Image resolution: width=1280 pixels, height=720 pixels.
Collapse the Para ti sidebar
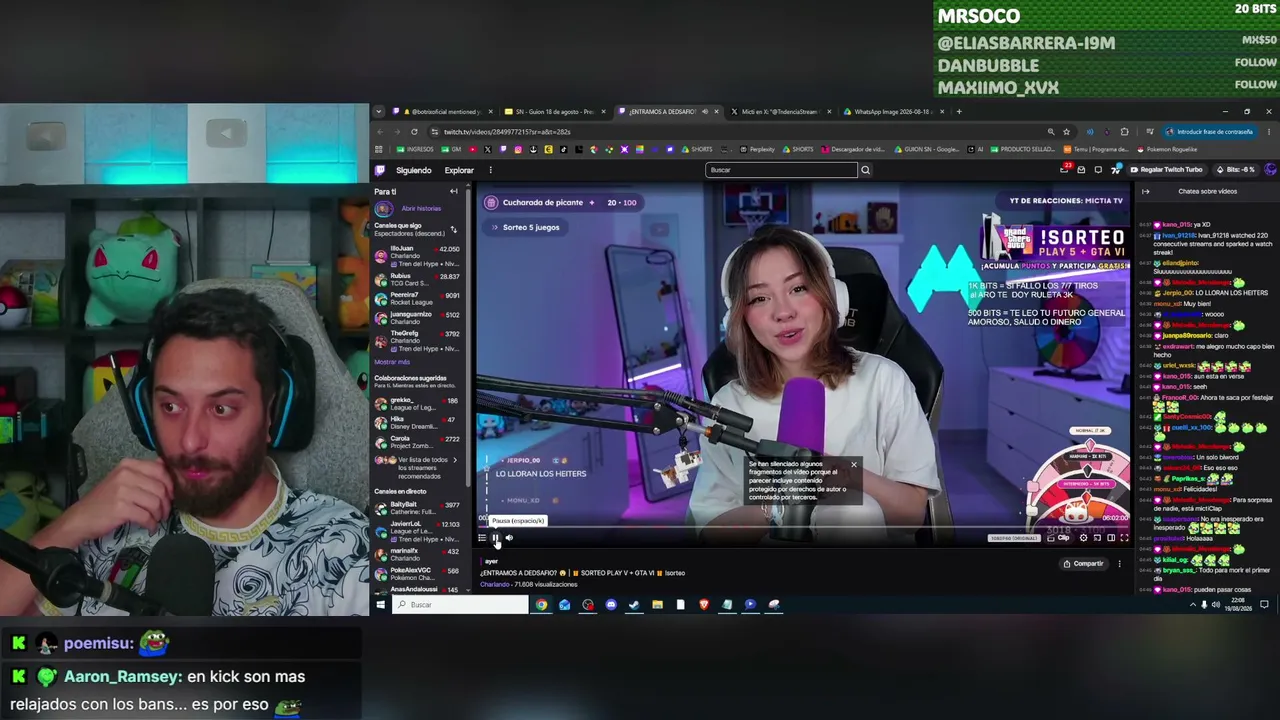click(453, 191)
